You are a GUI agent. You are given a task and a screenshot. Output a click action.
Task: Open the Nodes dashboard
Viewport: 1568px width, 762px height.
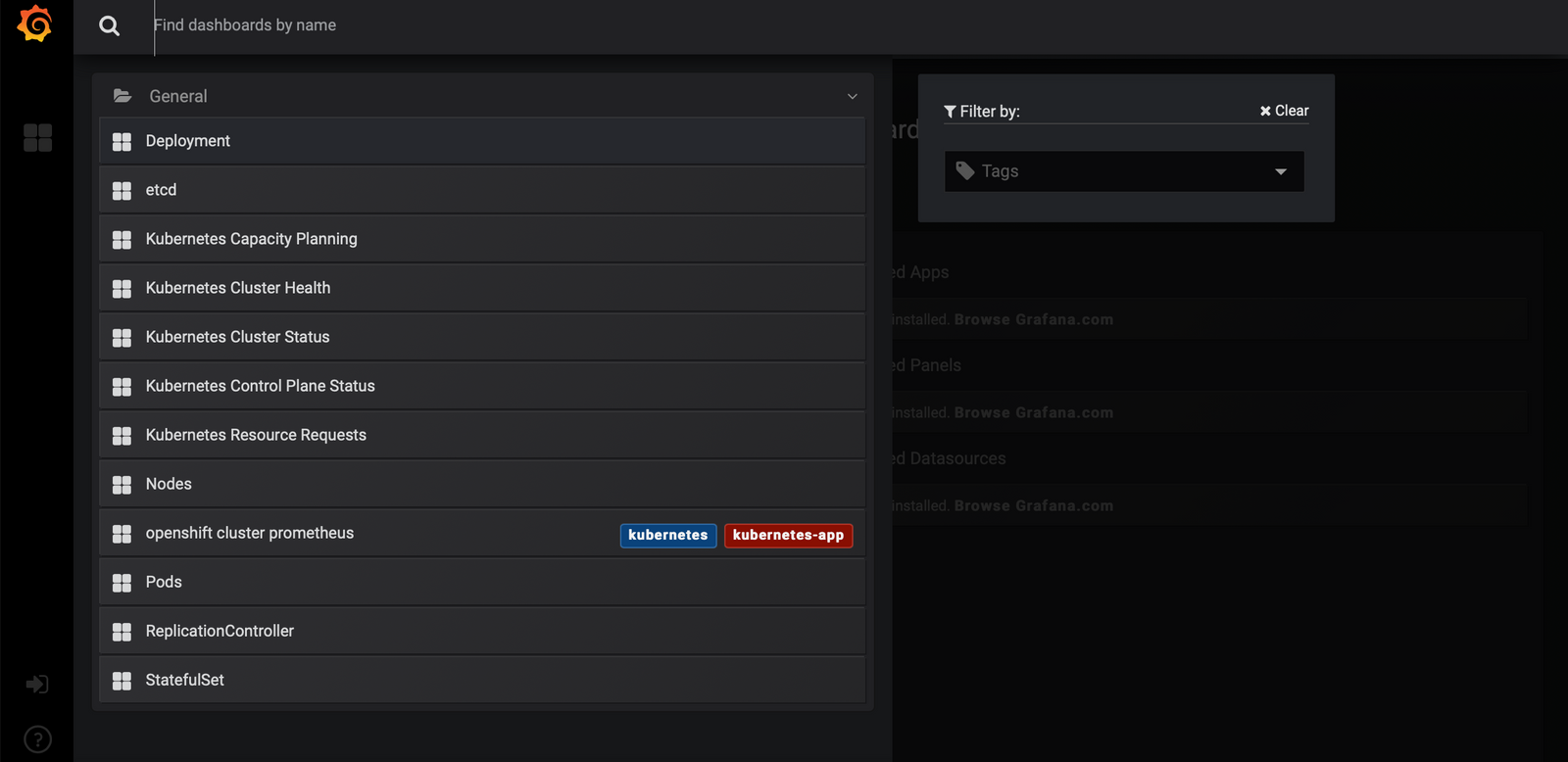(169, 484)
